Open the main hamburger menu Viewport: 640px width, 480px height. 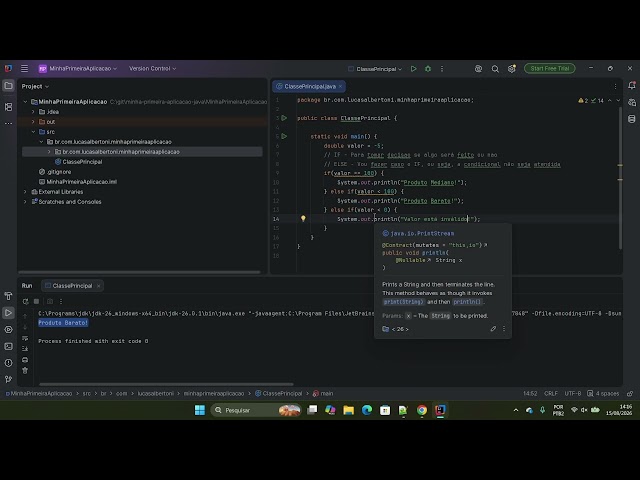point(24,69)
